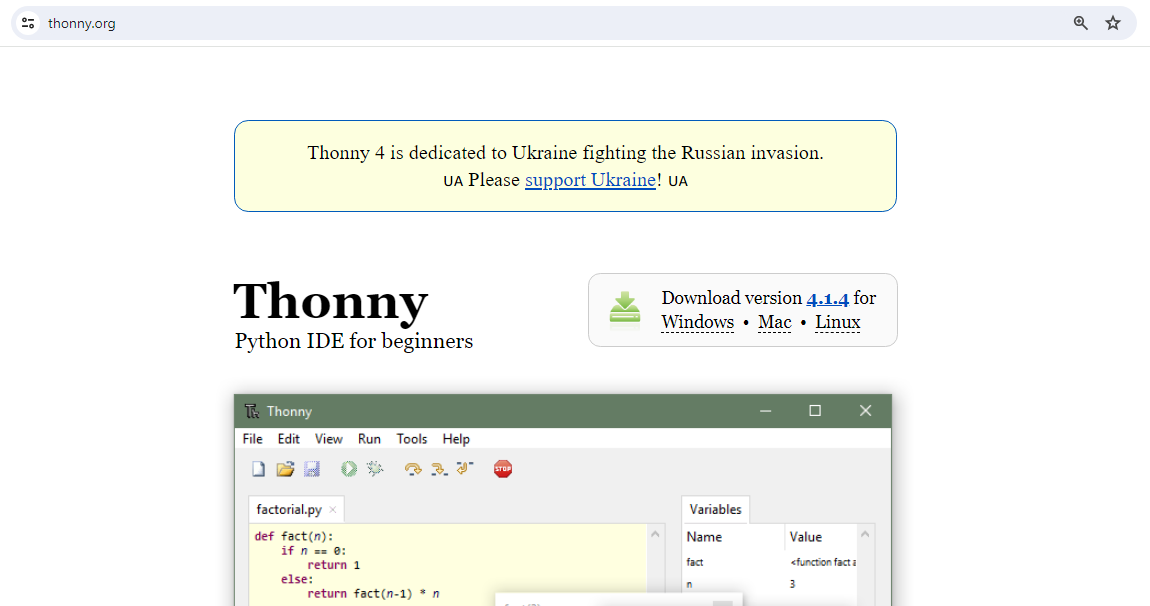Open the Tools menu in Thonny
1150x606 pixels.
point(411,439)
